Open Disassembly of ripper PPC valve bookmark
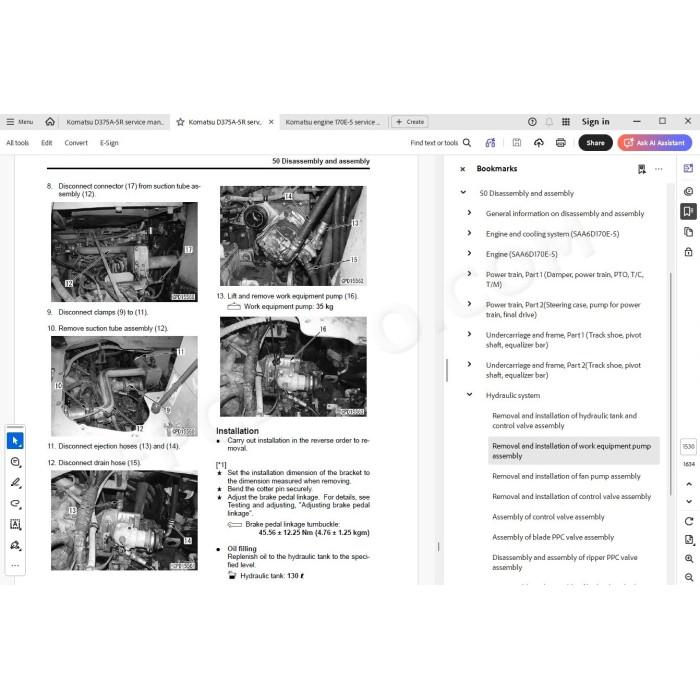 (x=565, y=562)
